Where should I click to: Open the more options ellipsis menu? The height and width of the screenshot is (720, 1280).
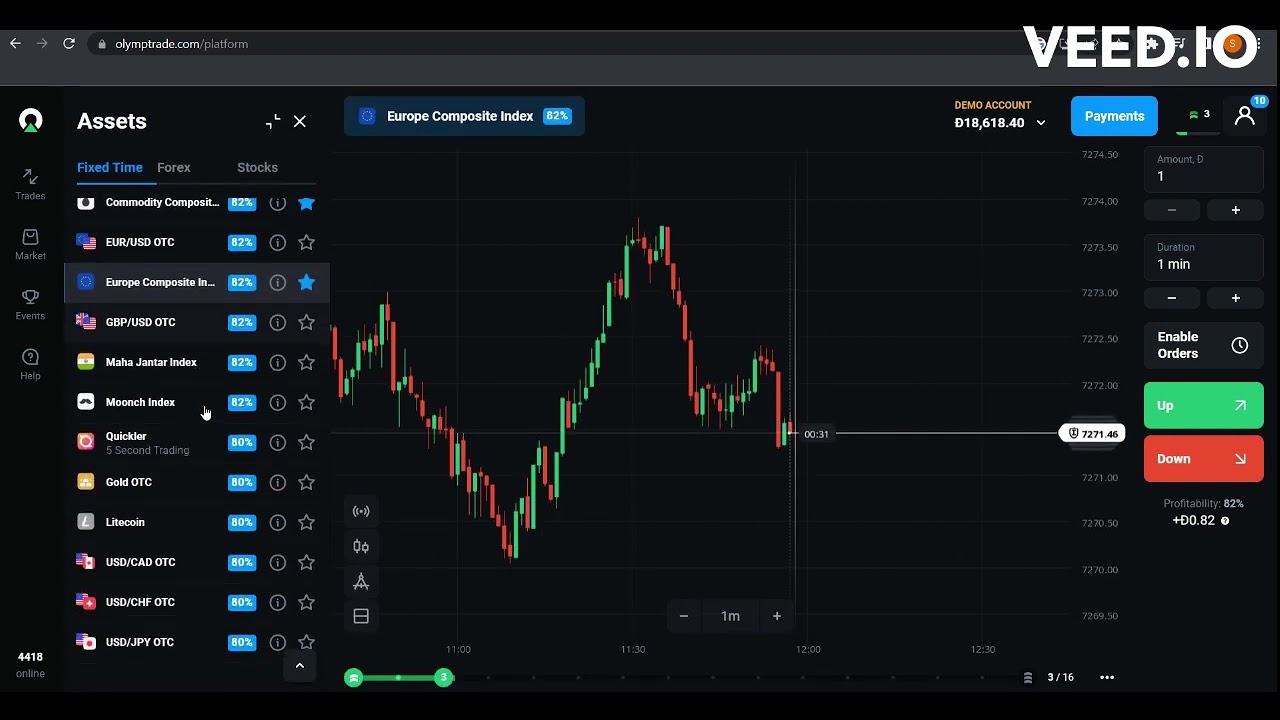click(x=1107, y=677)
